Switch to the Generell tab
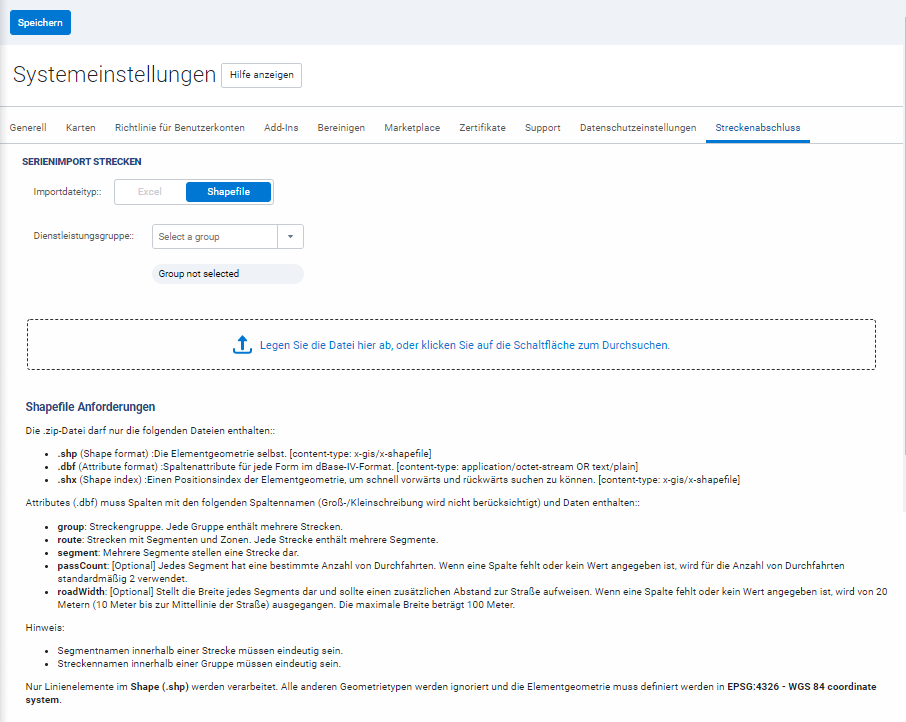Viewport: 906px width, 722px height. point(28,127)
